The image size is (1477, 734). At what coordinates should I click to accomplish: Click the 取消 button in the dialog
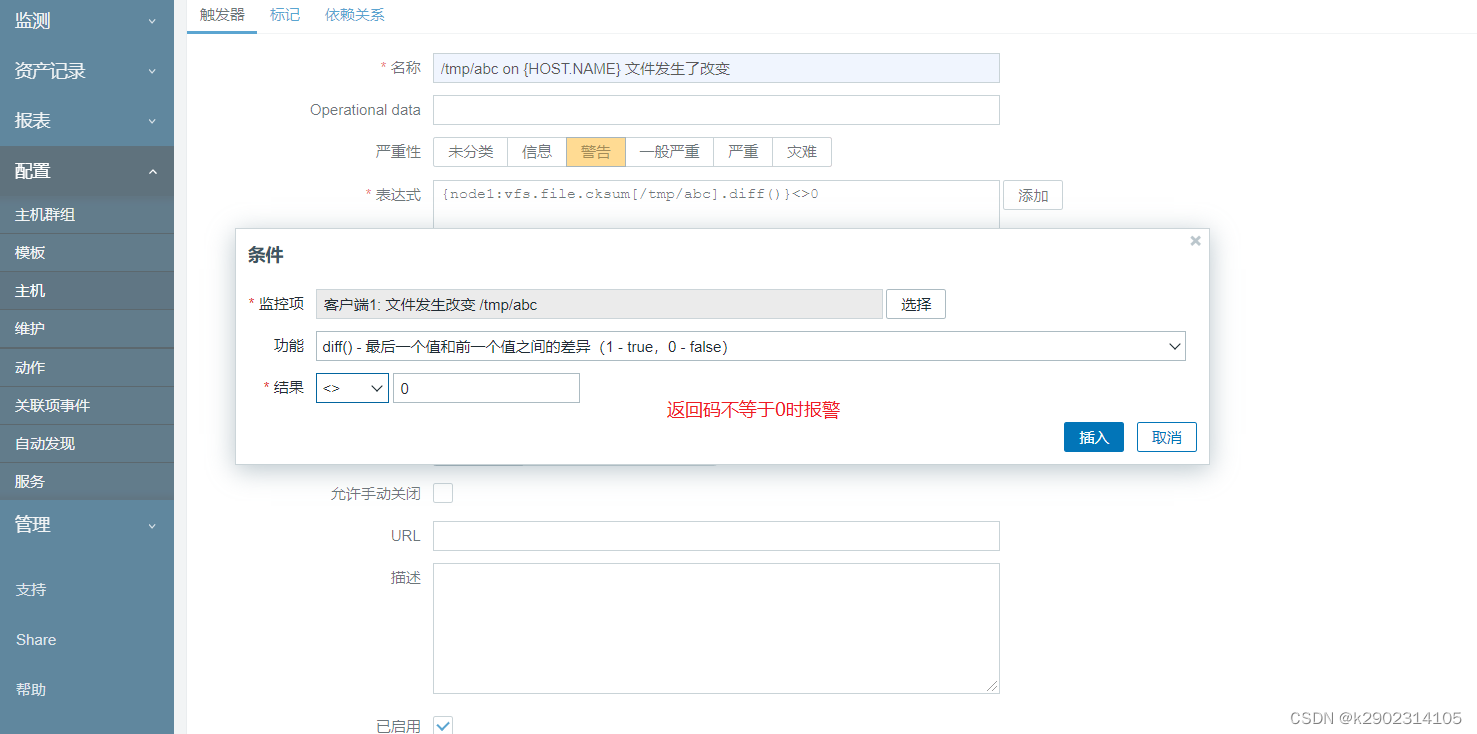[x=1167, y=437]
